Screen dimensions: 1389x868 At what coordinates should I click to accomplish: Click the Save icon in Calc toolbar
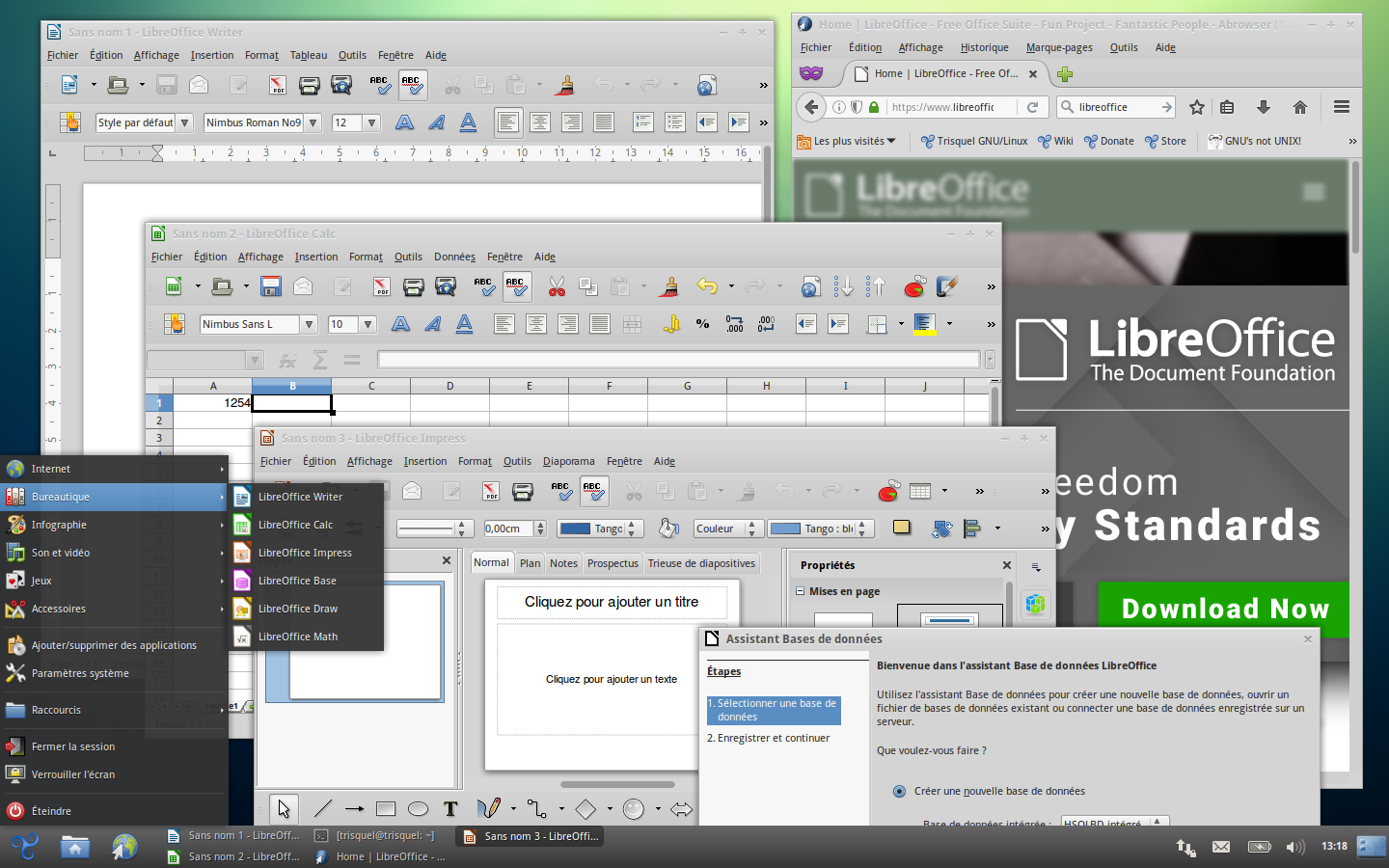point(271,286)
